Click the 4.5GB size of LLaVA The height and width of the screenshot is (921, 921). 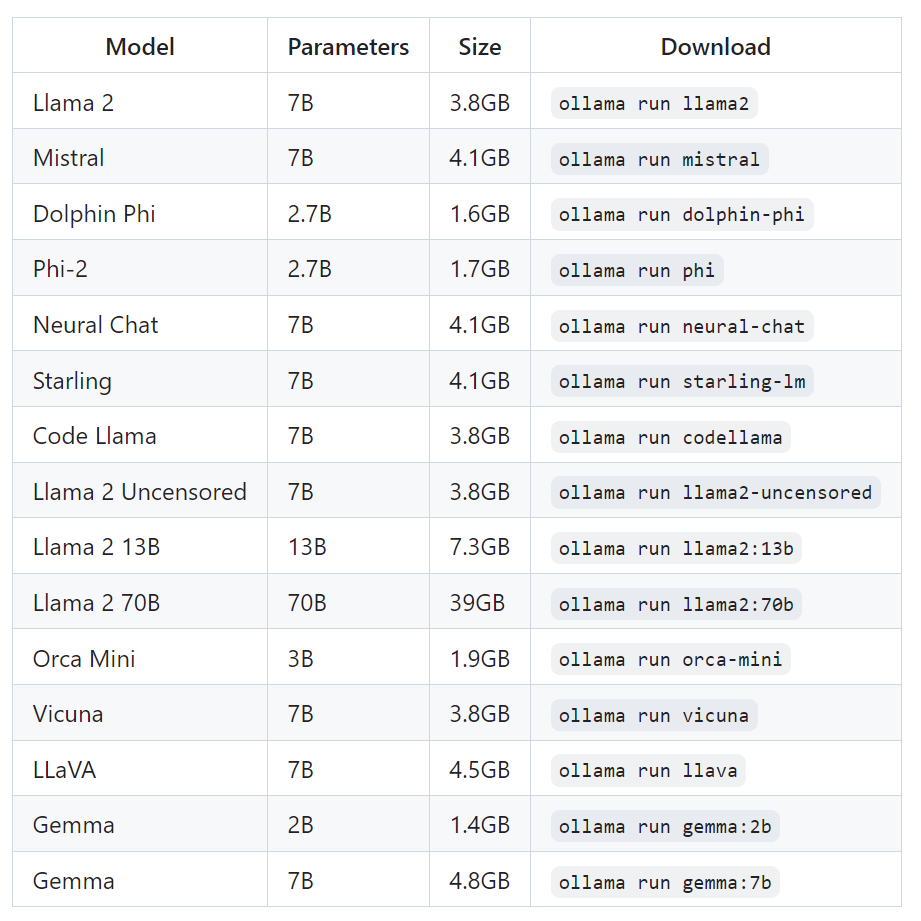[480, 769]
